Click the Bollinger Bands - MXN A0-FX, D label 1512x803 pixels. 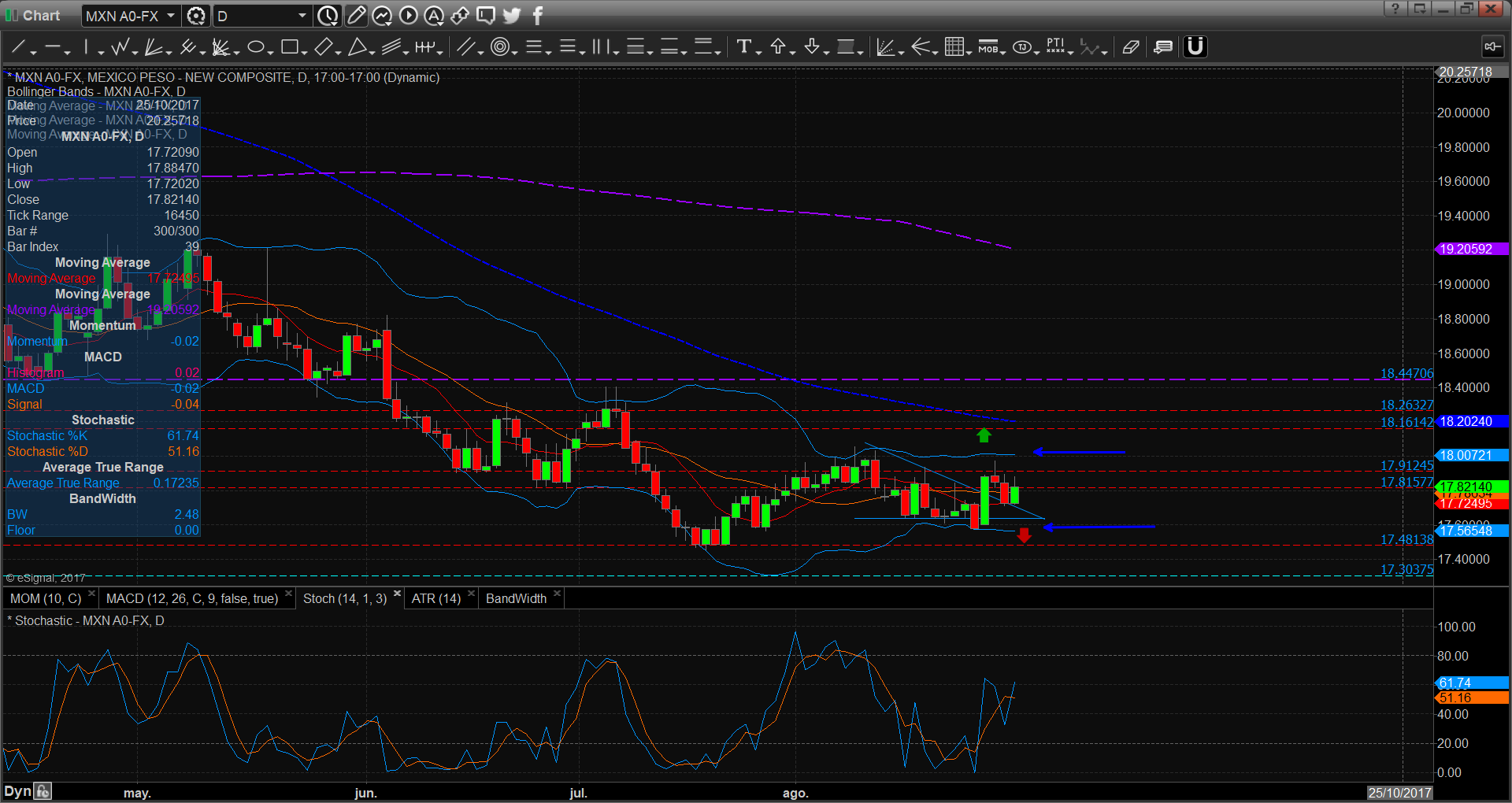point(96,92)
